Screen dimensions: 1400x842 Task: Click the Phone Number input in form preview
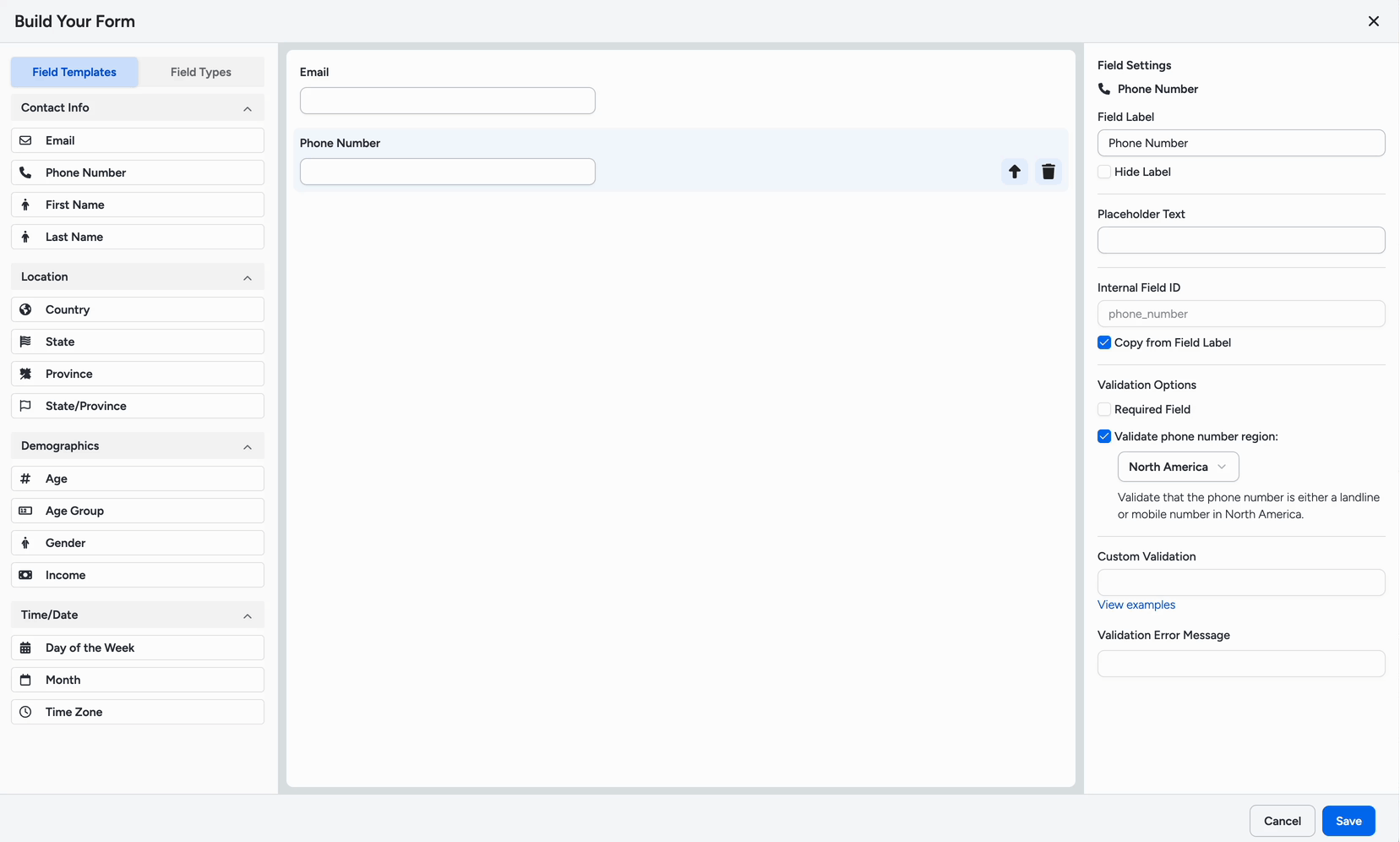448,172
